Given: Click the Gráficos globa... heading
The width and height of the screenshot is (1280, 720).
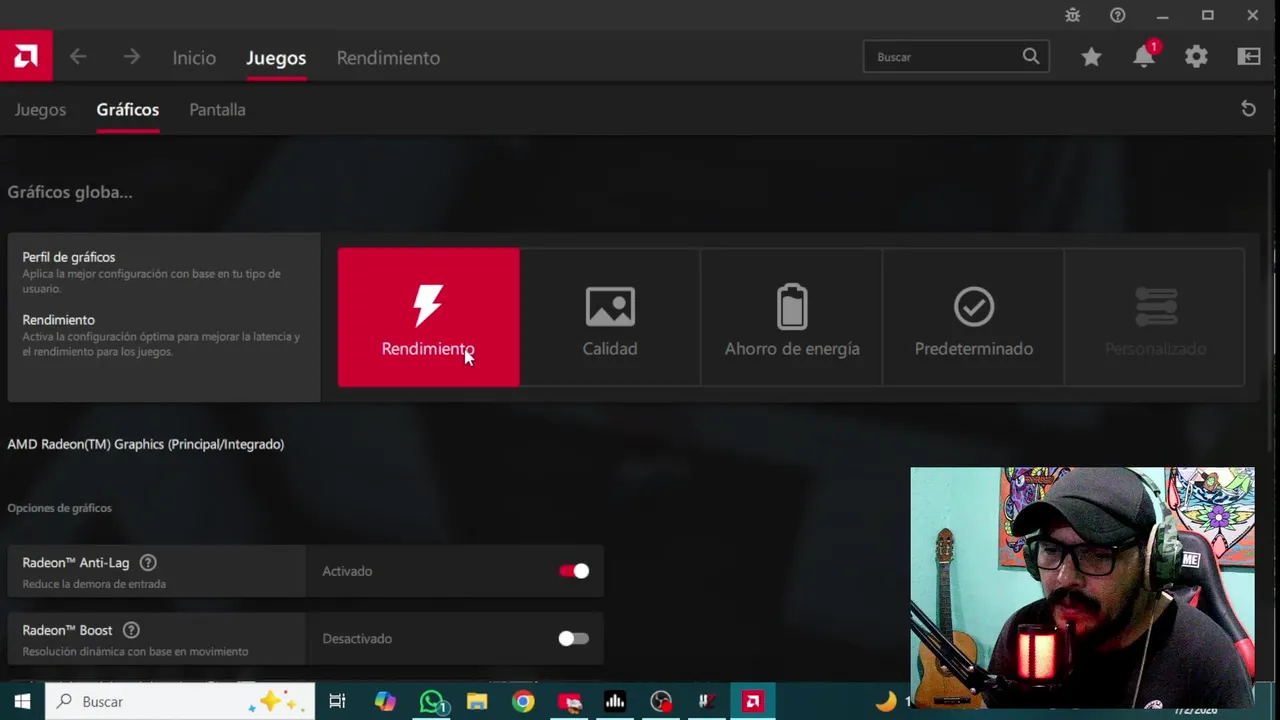Looking at the screenshot, I should pos(70,192).
